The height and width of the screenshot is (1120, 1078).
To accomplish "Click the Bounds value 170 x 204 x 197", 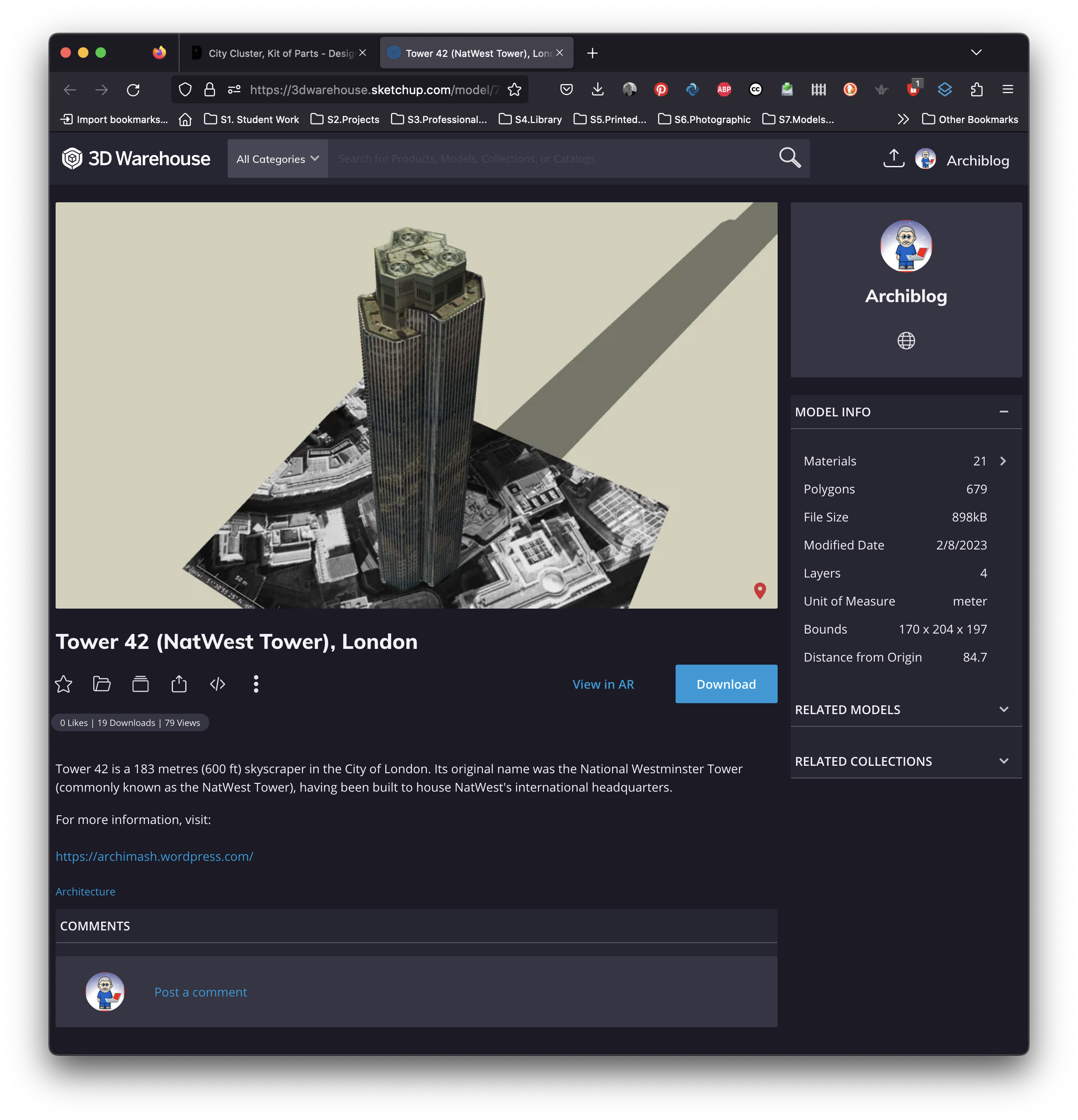I will tap(943, 630).
